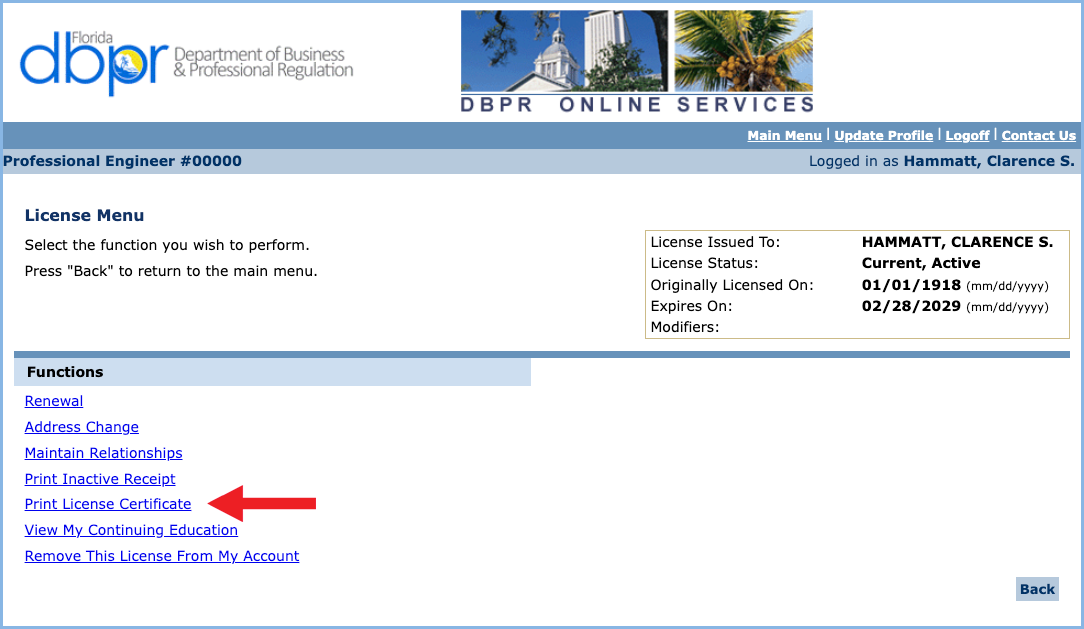Open the Main Menu link
The image size is (1084, 629).
click(784, 135)
